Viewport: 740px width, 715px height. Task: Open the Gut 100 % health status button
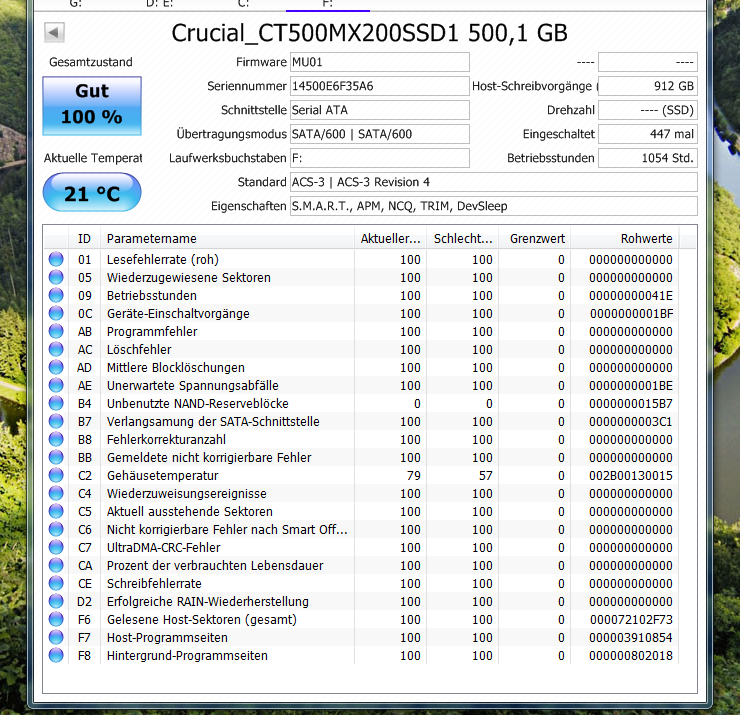pos(92,106)
